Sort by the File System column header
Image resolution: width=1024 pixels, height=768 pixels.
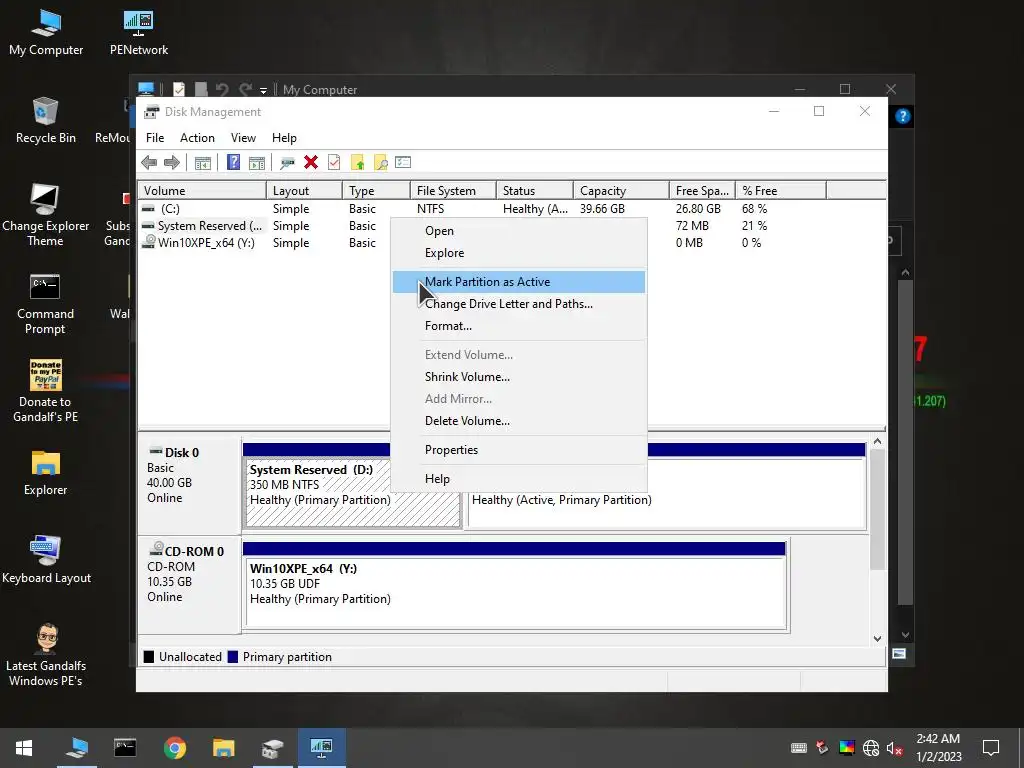click(x=453, y=191)
